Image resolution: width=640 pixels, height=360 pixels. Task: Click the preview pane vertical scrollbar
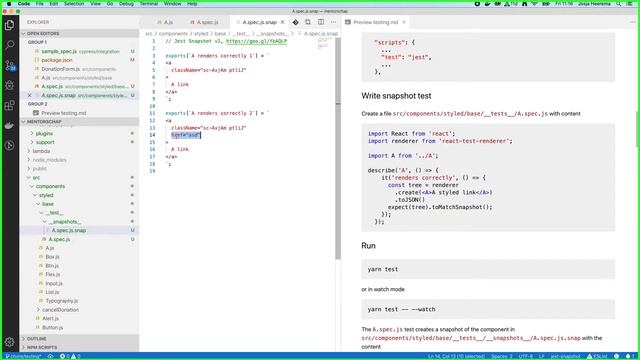pyautogui.click(x=638, y=129)
